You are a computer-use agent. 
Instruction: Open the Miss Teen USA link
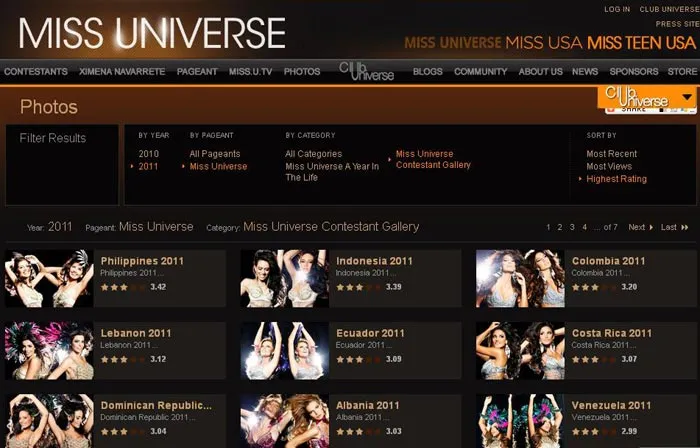coord(641,43)
